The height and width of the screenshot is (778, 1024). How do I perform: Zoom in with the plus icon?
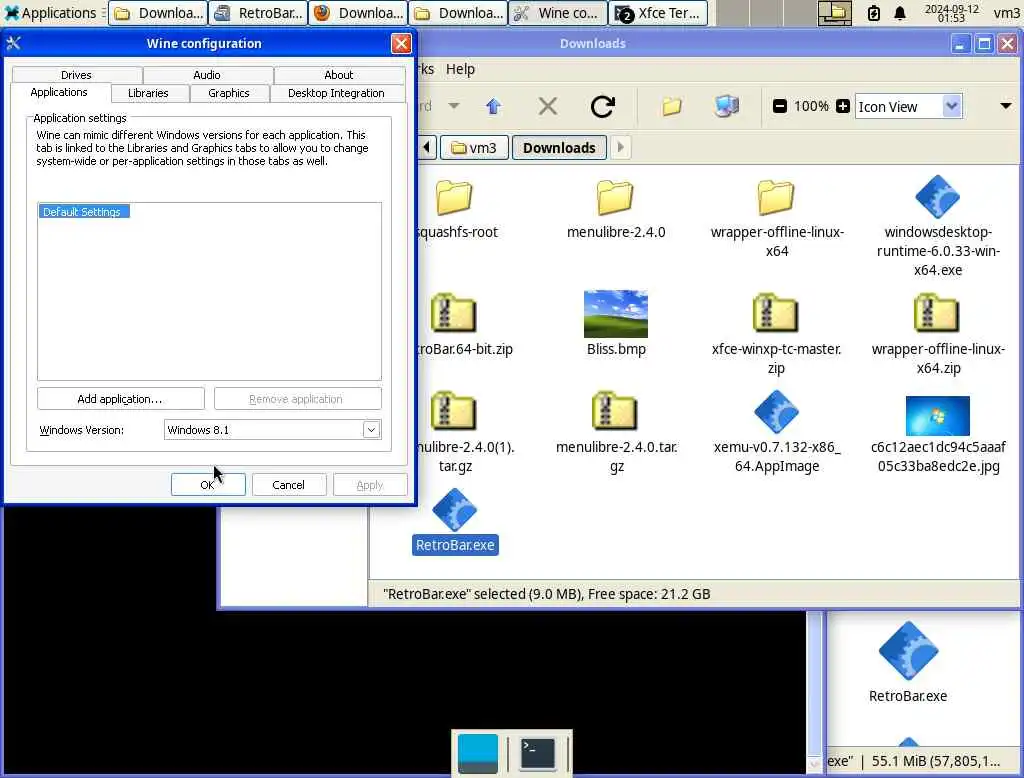842,106
